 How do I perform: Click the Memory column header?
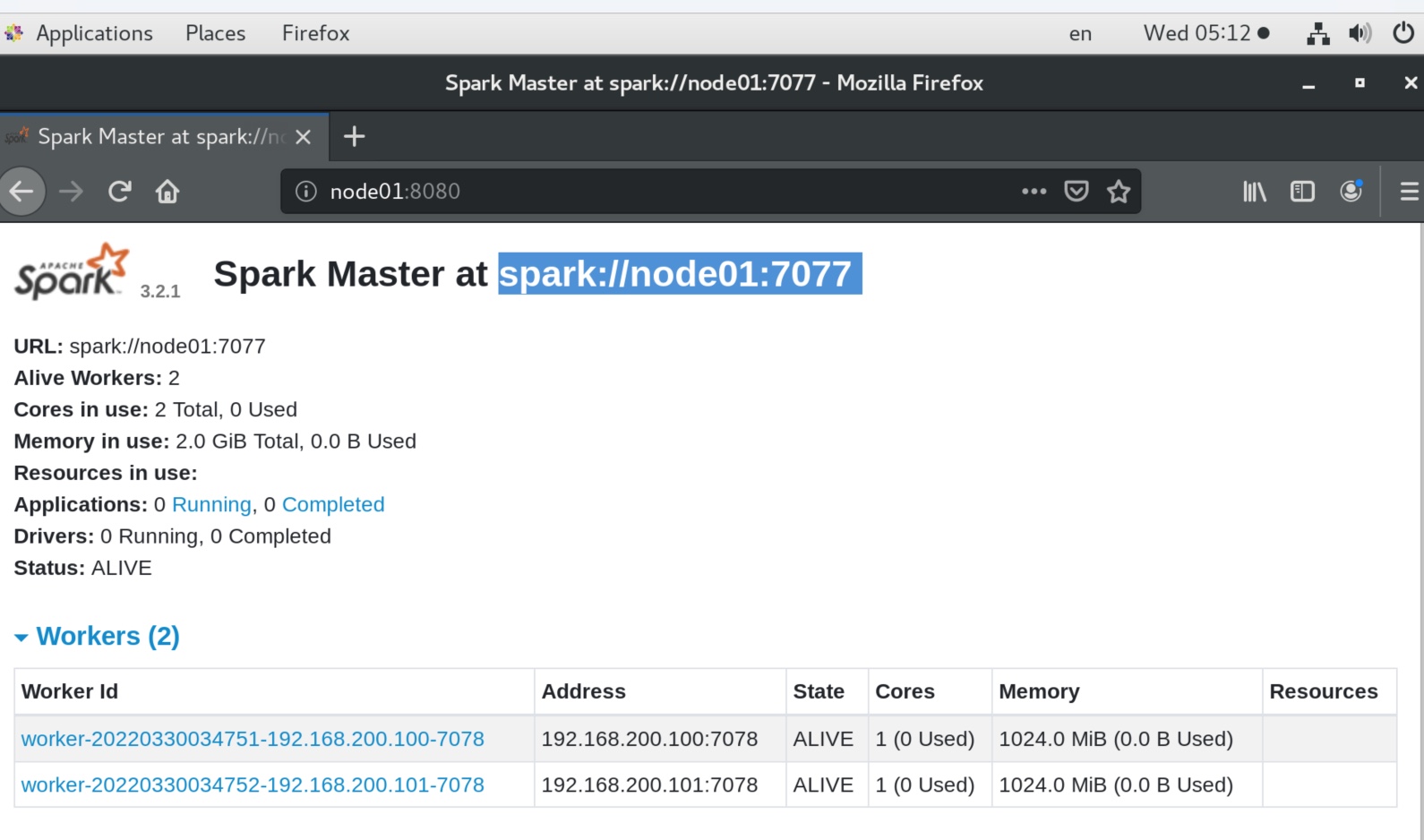[x=1127, y=691]
